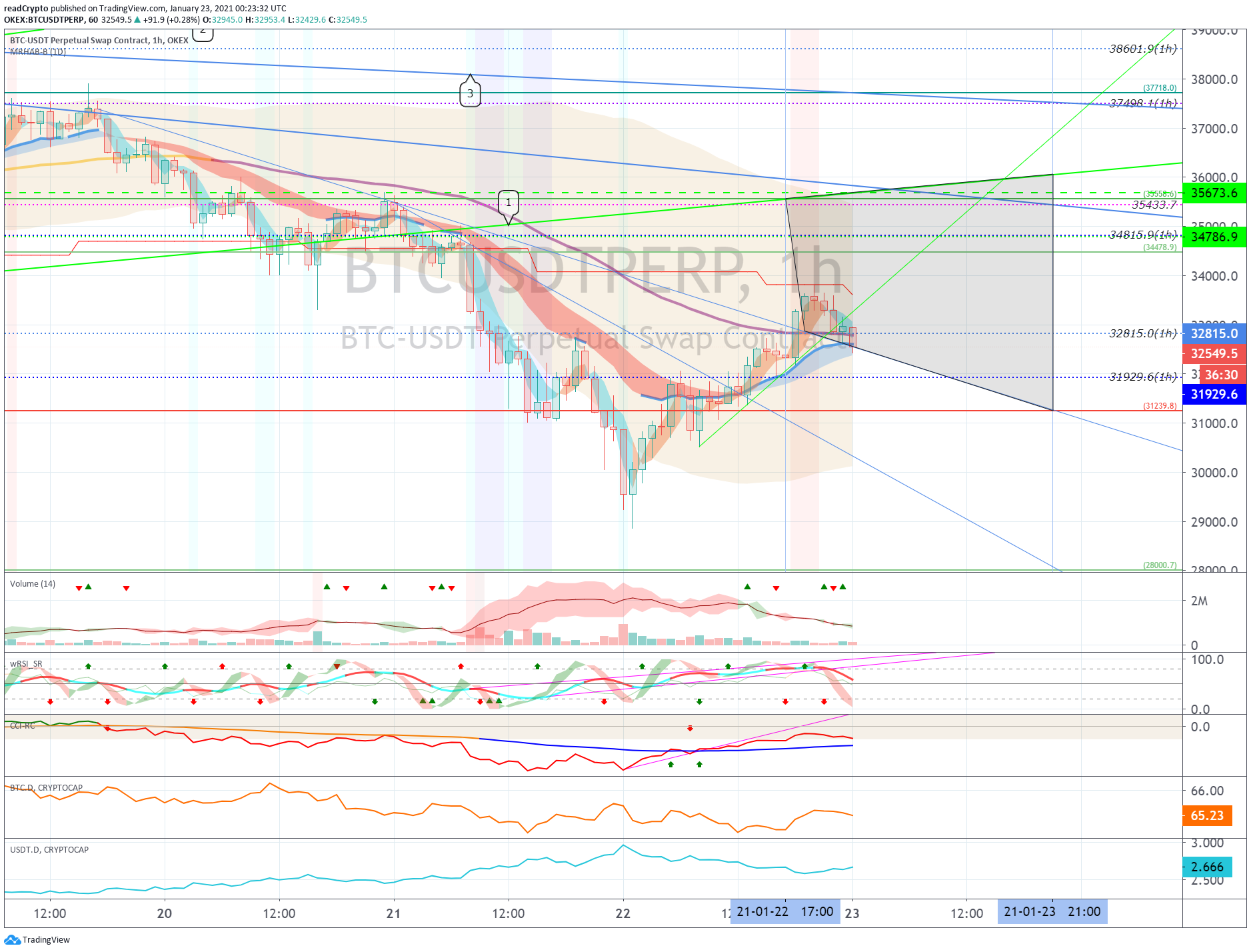
Task: Open the readCrypto author link
Action: 26,9
